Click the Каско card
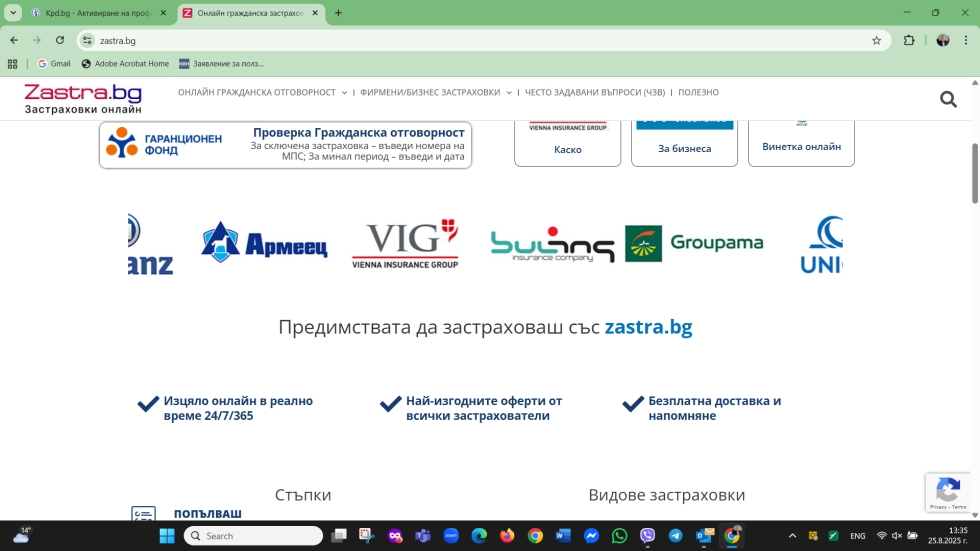 [x=568, y=144]
